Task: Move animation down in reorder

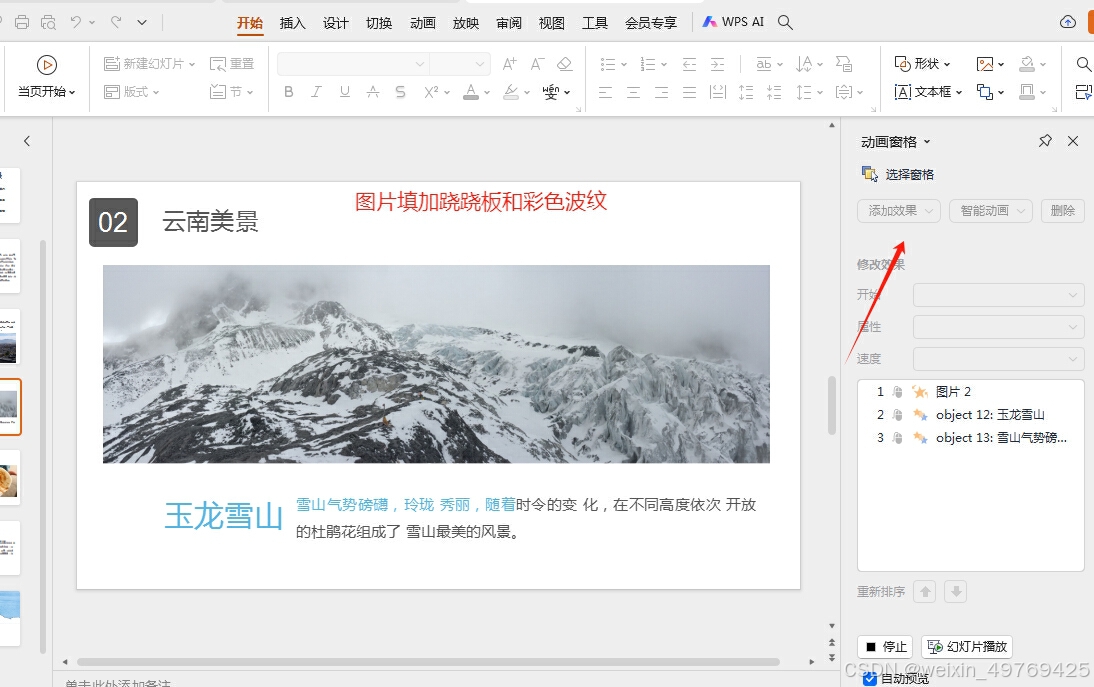Action: 956,591
